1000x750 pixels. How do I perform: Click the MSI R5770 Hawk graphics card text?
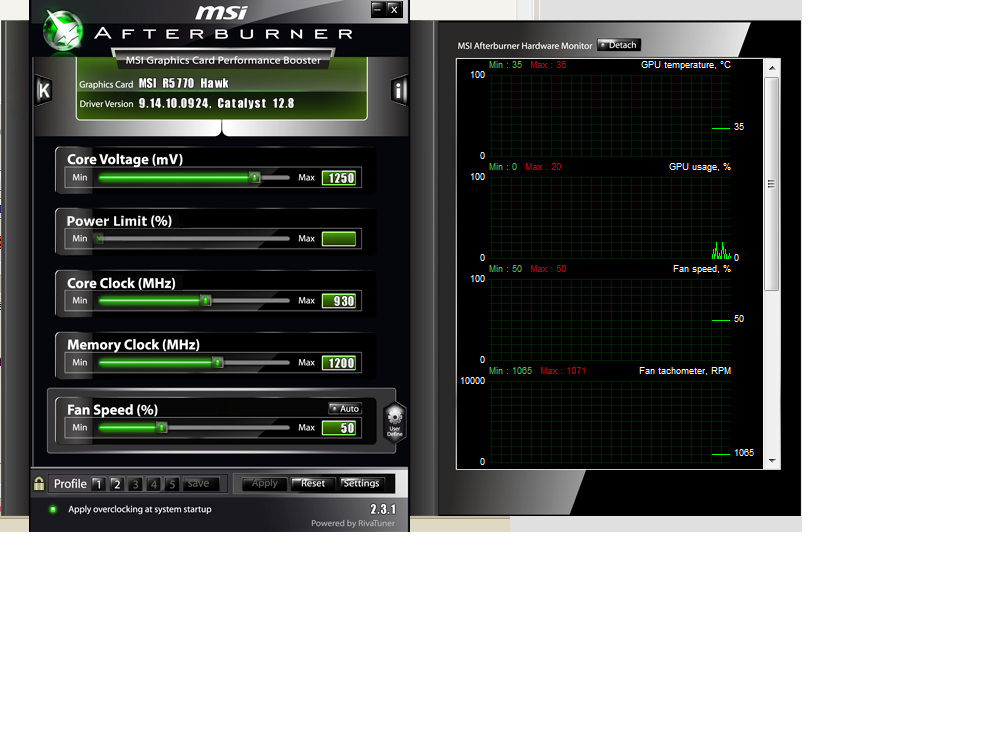click(184, 84)
